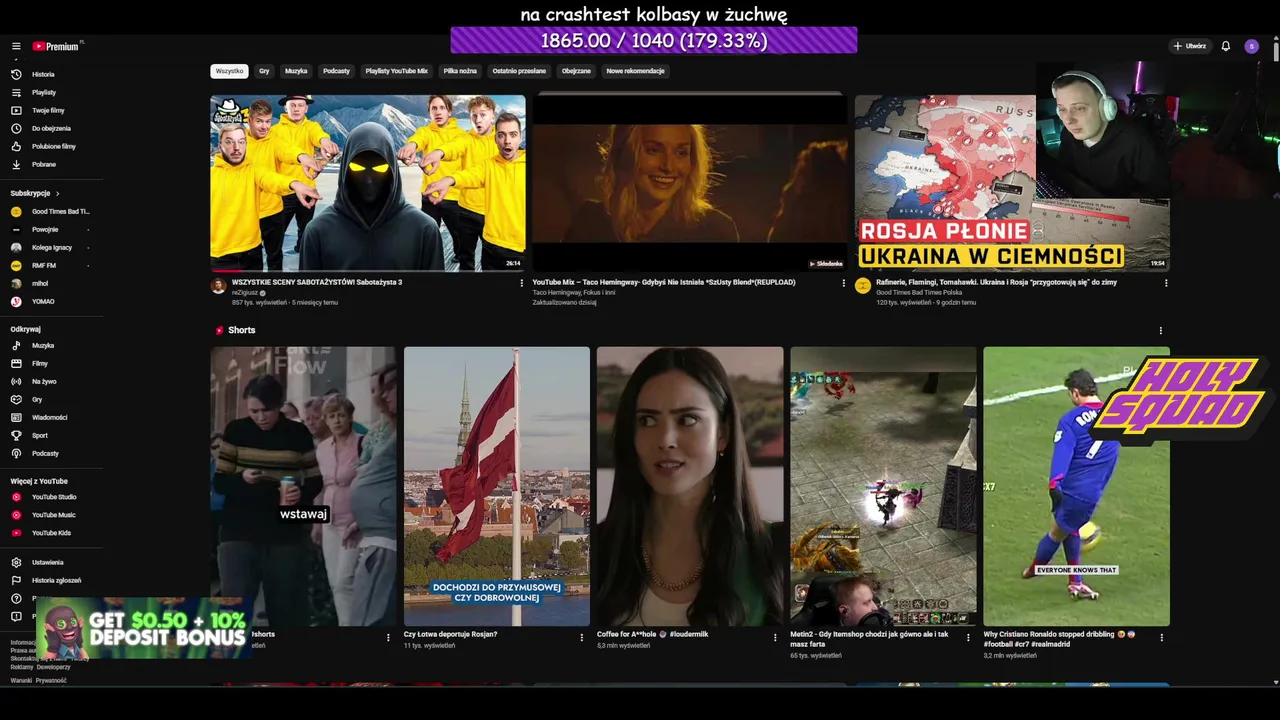
Task: Select the Nowe rekomendacje chip
Action: (x=635, y=71)
